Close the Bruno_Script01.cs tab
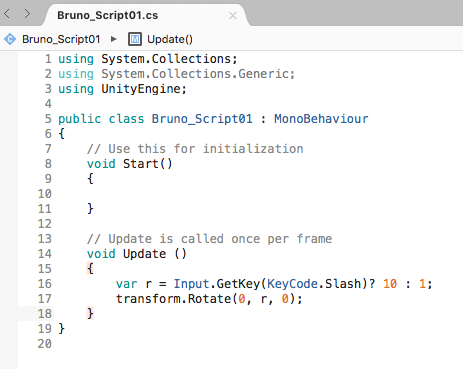Screen dimensions: 463x369 coord(233,15)
